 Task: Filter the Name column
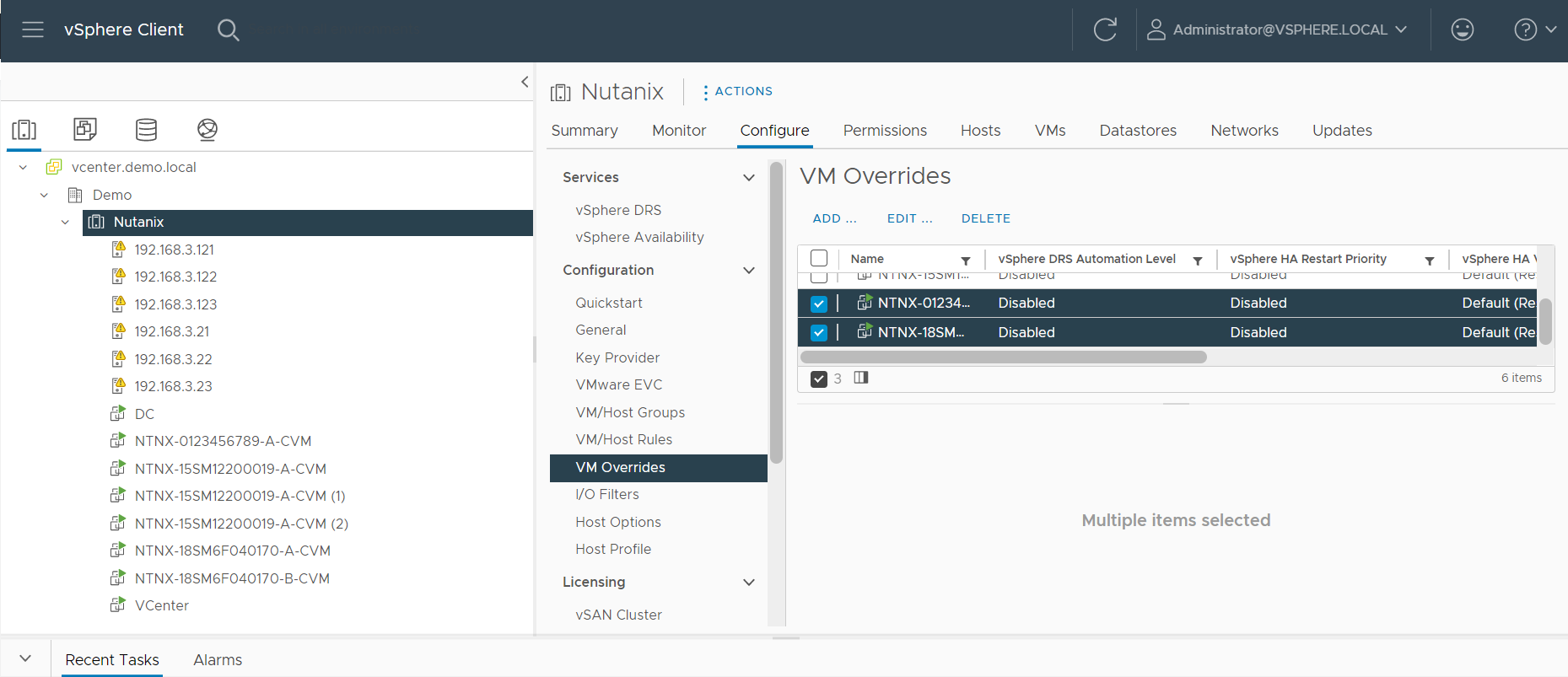(x=966, y=261)
